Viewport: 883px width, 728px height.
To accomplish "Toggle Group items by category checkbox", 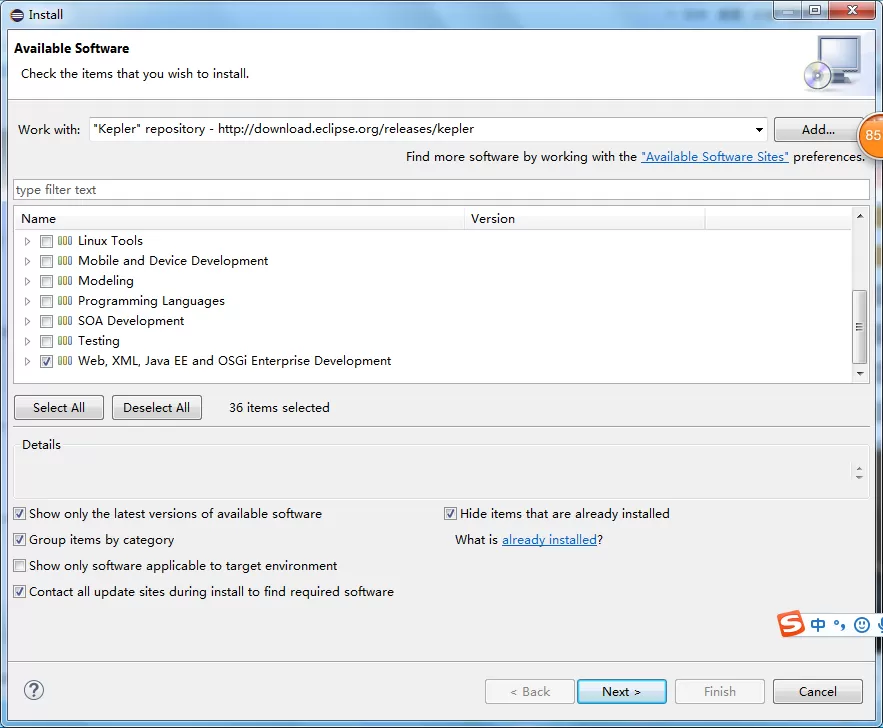I will 20,539.
